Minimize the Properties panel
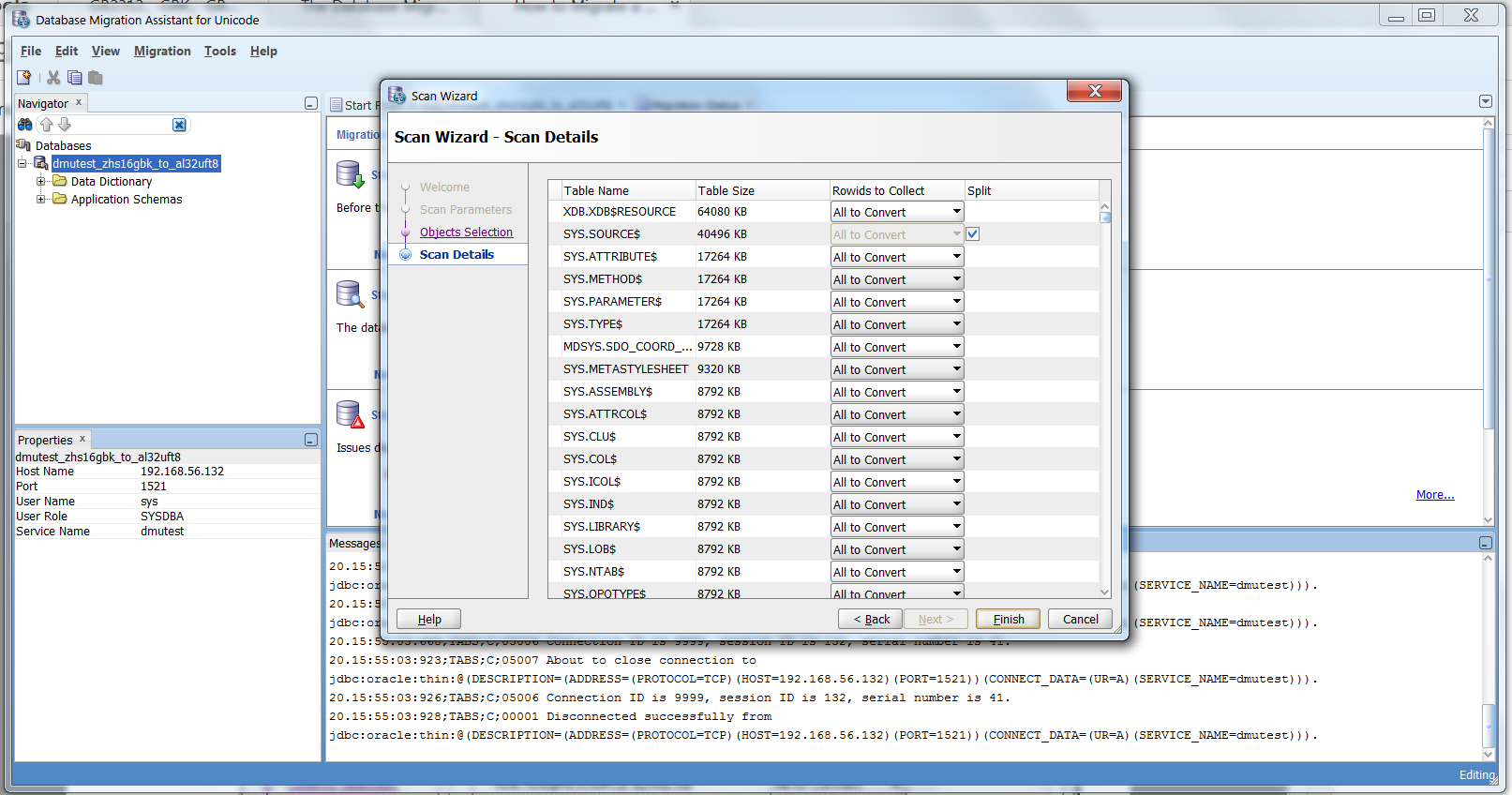Screen dimensions: 1512x795 coord(311,440)
